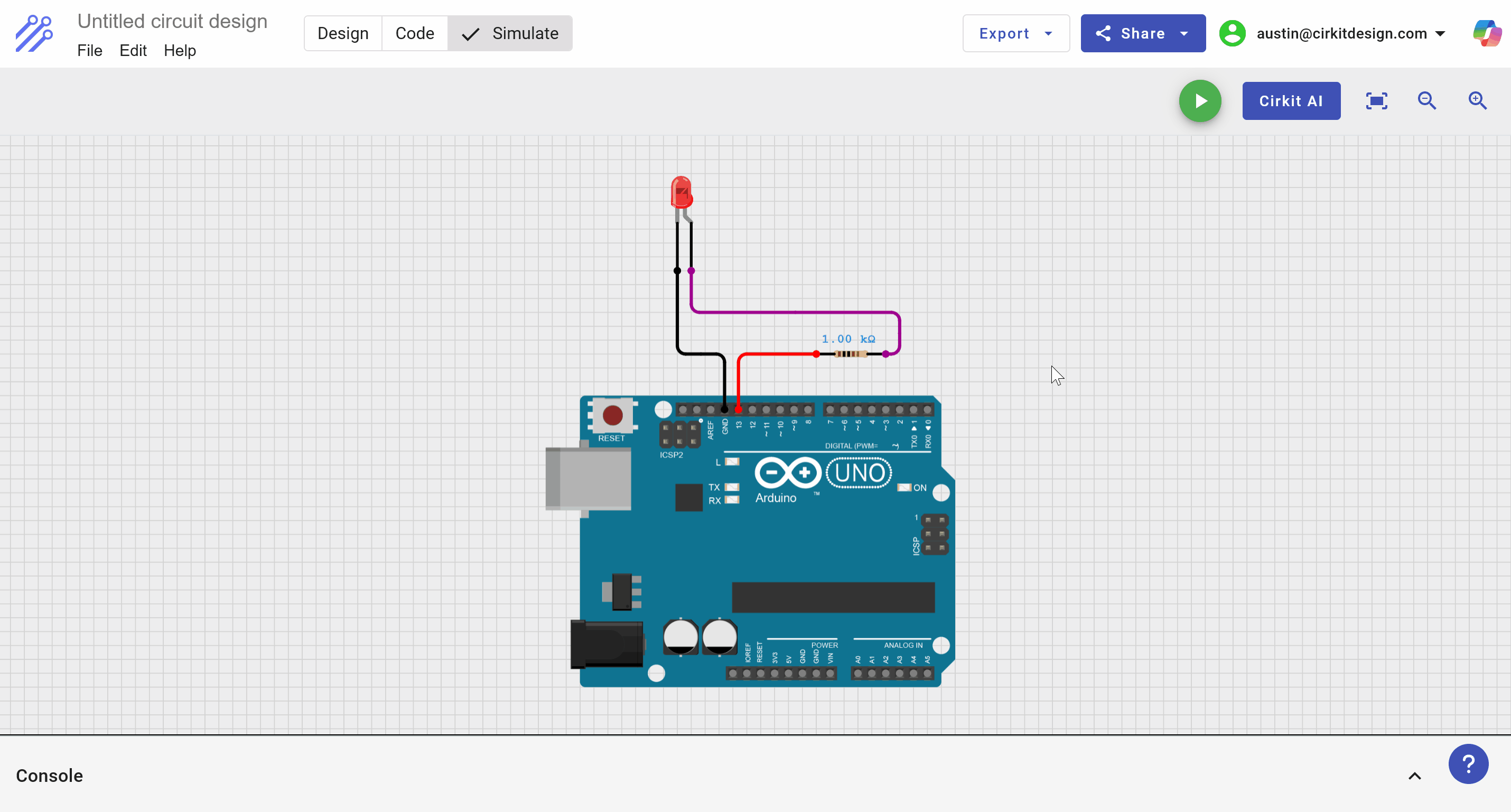The image size is (1511, 812).
Task: Select the black wire to GND
Action: (677, 311)
